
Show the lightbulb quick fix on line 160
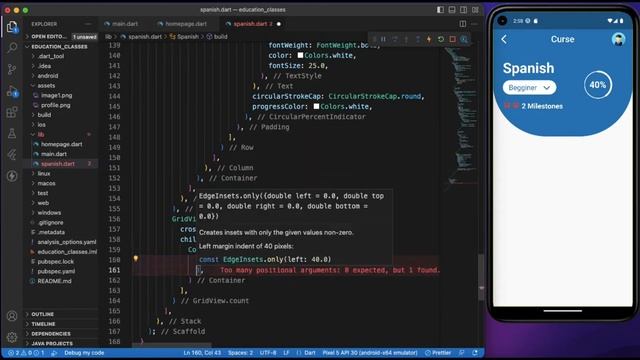[x=136, y=258]
